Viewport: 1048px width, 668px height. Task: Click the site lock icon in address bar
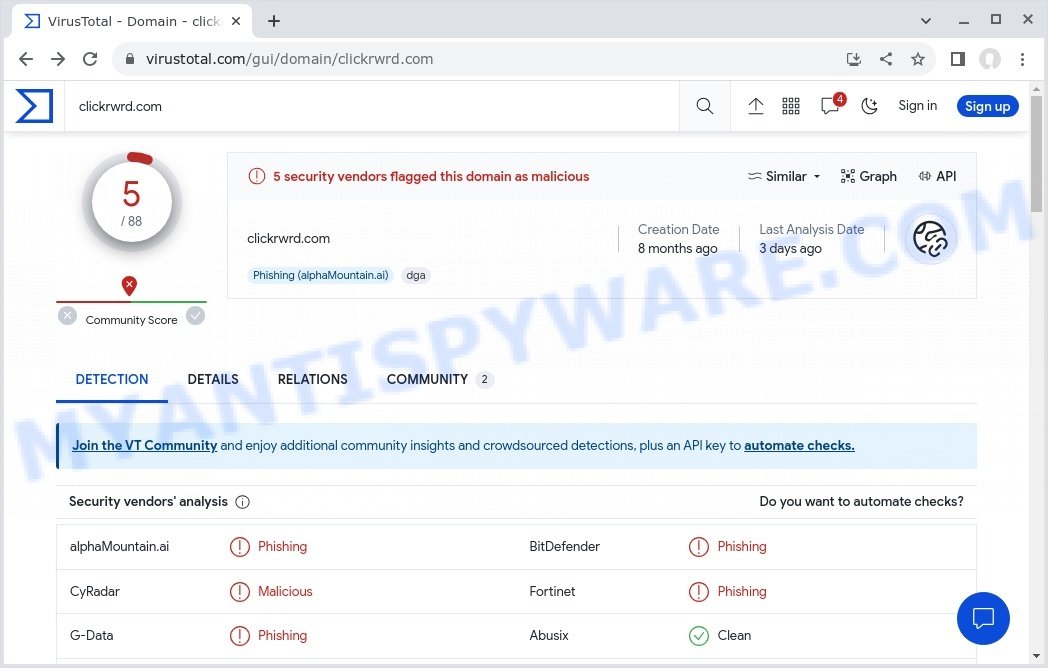click(x=130, y=59)
